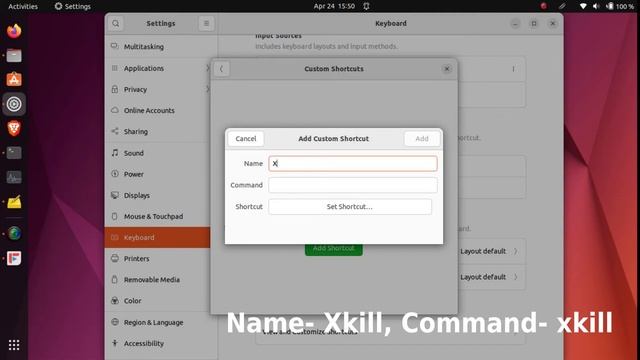Select Displays in the sidebar
640x360 pixels.
pyautogui.click(x=158, y=196)
